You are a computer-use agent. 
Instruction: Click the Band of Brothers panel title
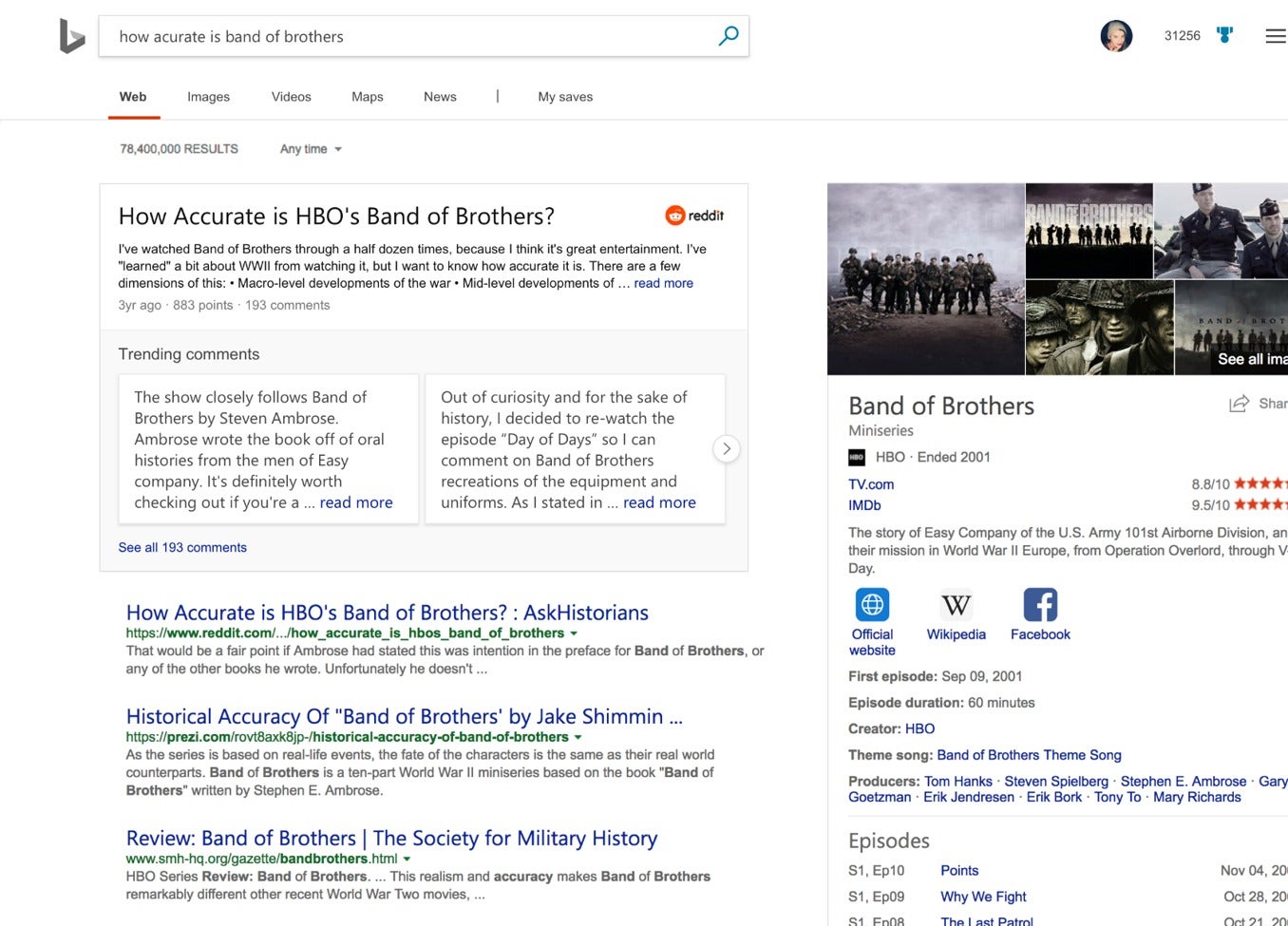(x=941, y=406)
